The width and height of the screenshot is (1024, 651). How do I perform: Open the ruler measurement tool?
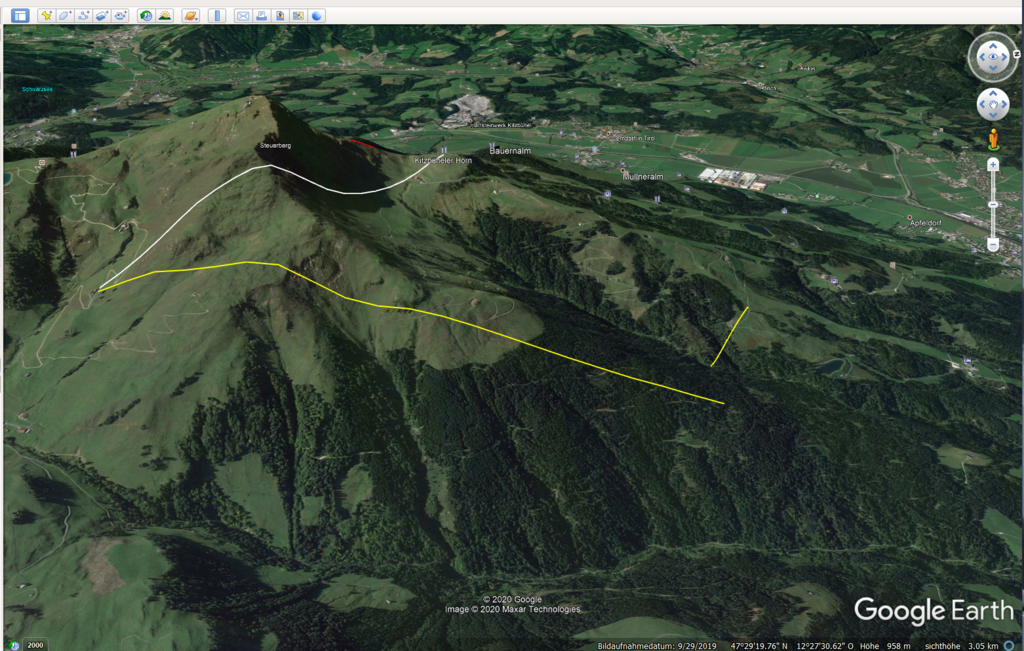pyautogui.click(x=217, y=16)
